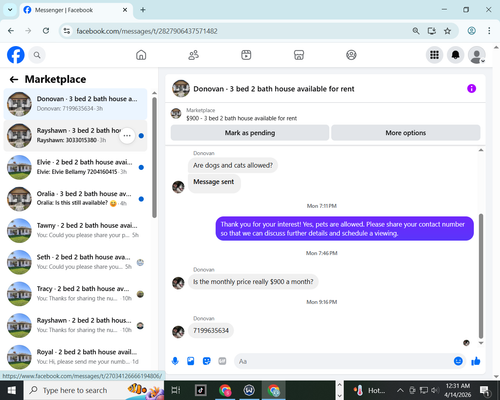Viewport: 500px width, 400px height.
Task: Open Rayshawn 2 bed 2 bath conversation
Action: (75, 326)
